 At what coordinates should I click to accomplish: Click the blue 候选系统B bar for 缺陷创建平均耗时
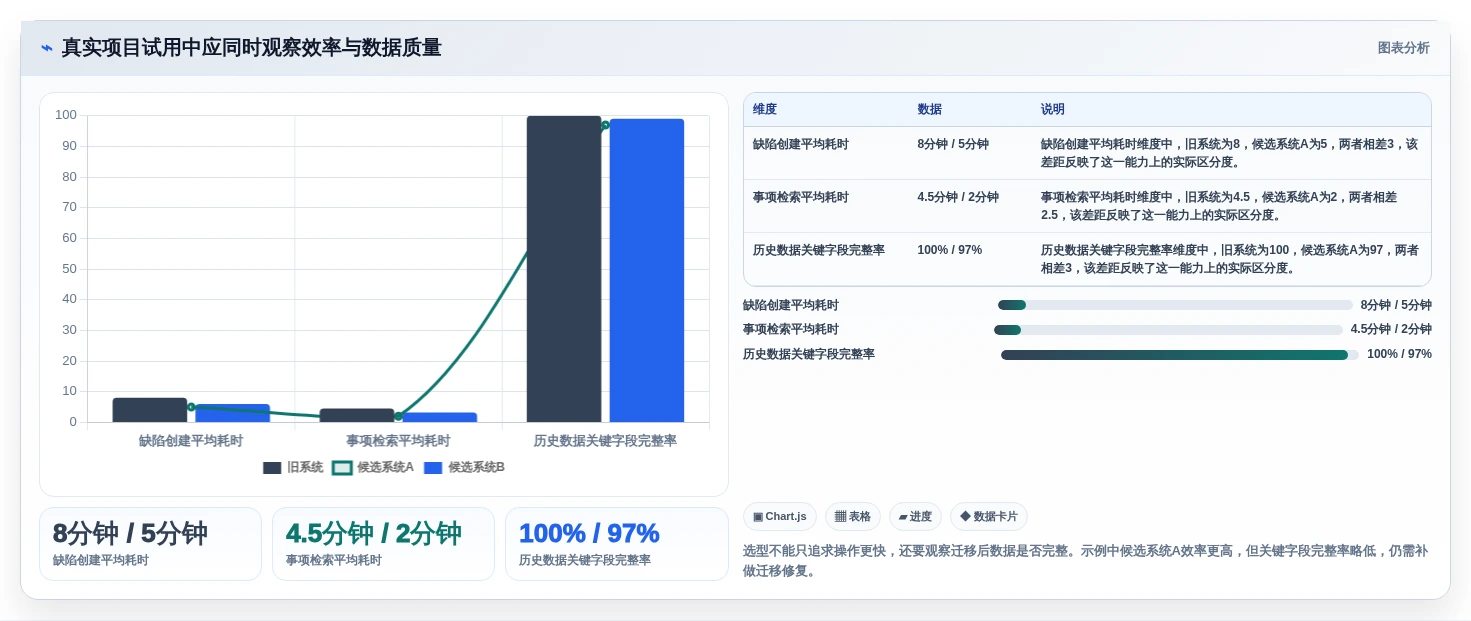tap(233, 413)
